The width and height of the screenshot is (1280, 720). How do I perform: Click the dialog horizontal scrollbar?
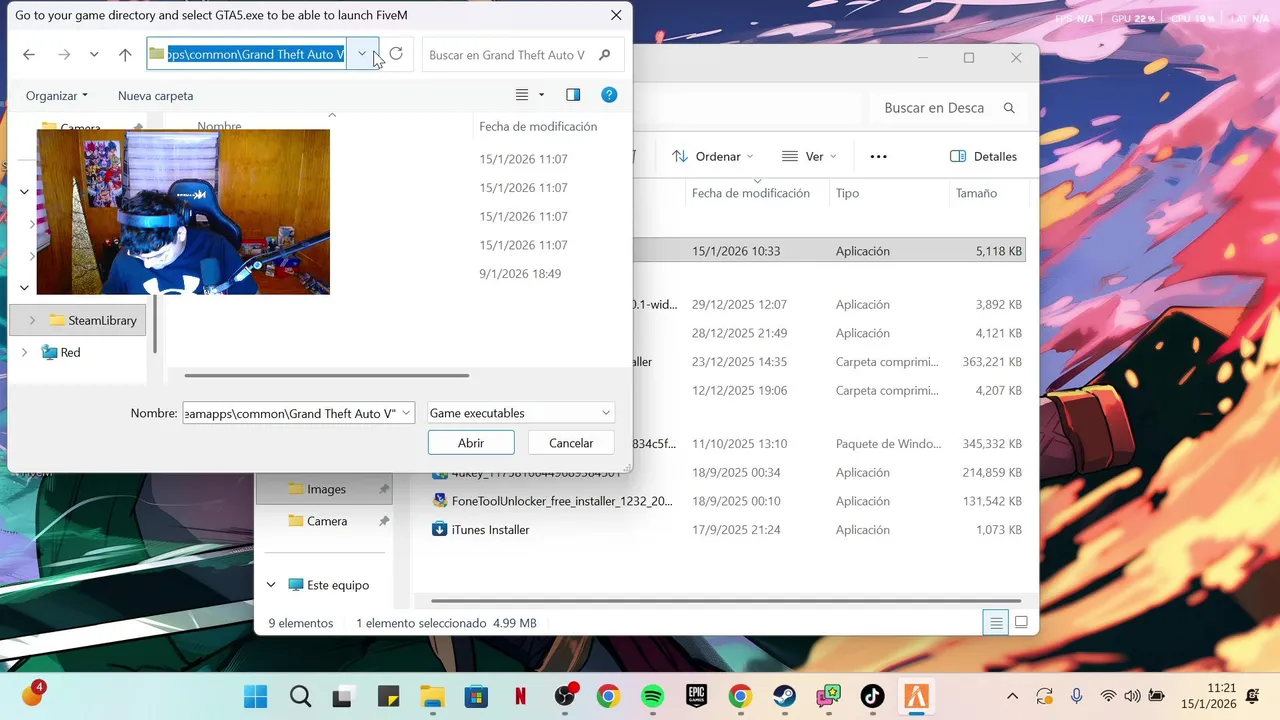[327, 376]
